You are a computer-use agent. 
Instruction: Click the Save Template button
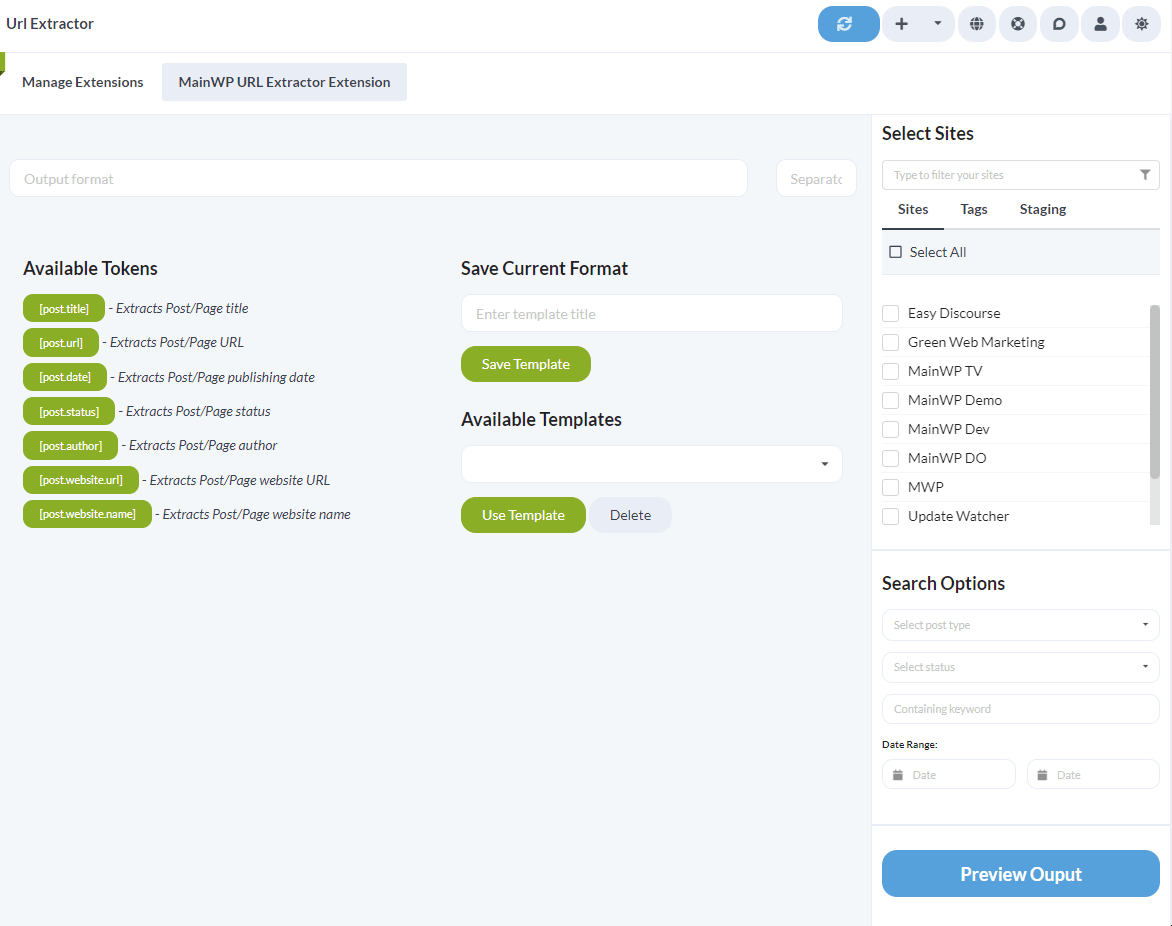(525, 363)
